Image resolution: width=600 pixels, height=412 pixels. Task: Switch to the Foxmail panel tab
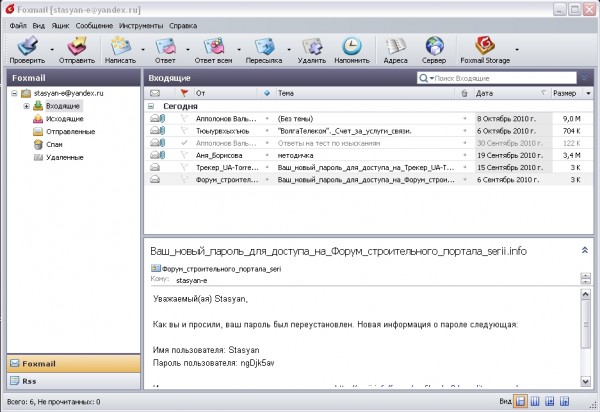[x=73, y=364]
